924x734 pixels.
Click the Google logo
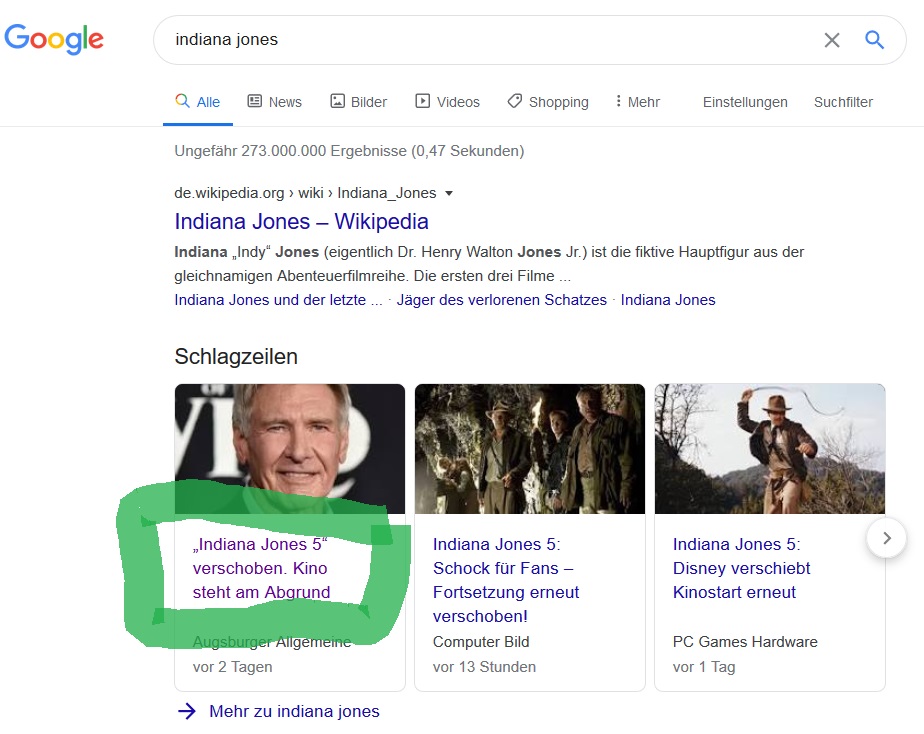(54, 39)
